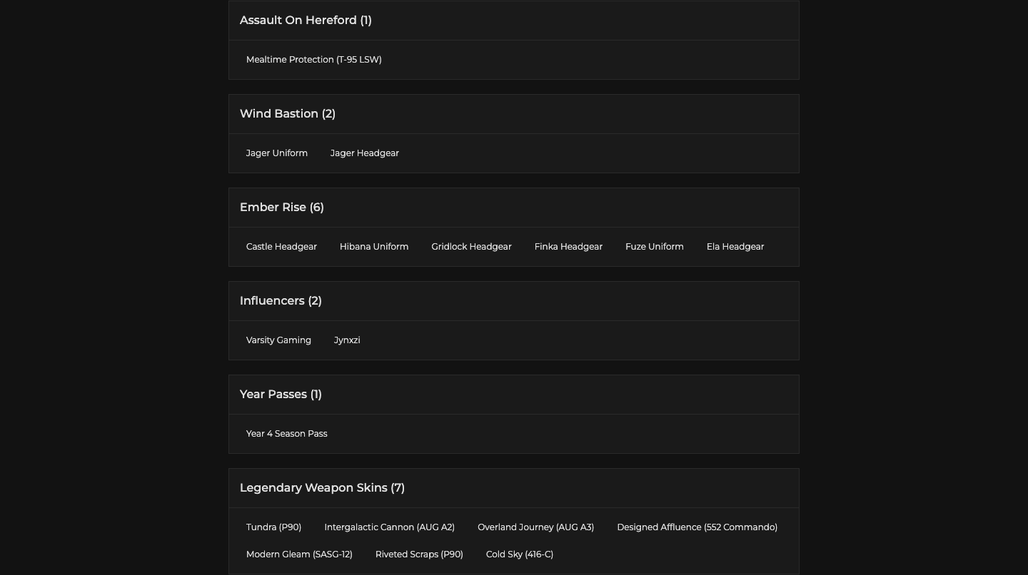Click the Intergalactic Cannon (AUG A2) skin

pyautogui.click(x=389, y=527)
